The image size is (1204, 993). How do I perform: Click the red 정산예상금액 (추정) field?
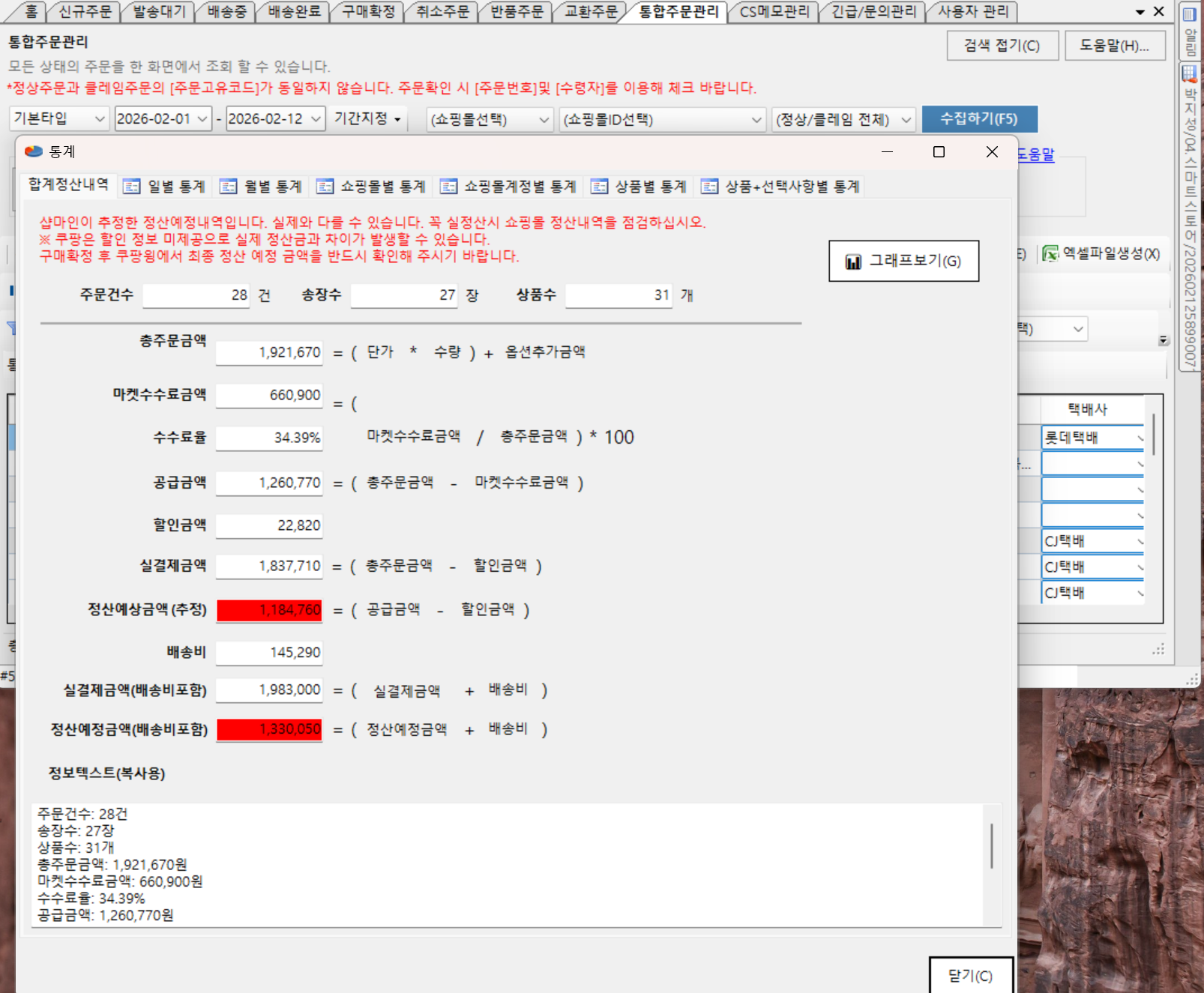[x=269, y=610]
